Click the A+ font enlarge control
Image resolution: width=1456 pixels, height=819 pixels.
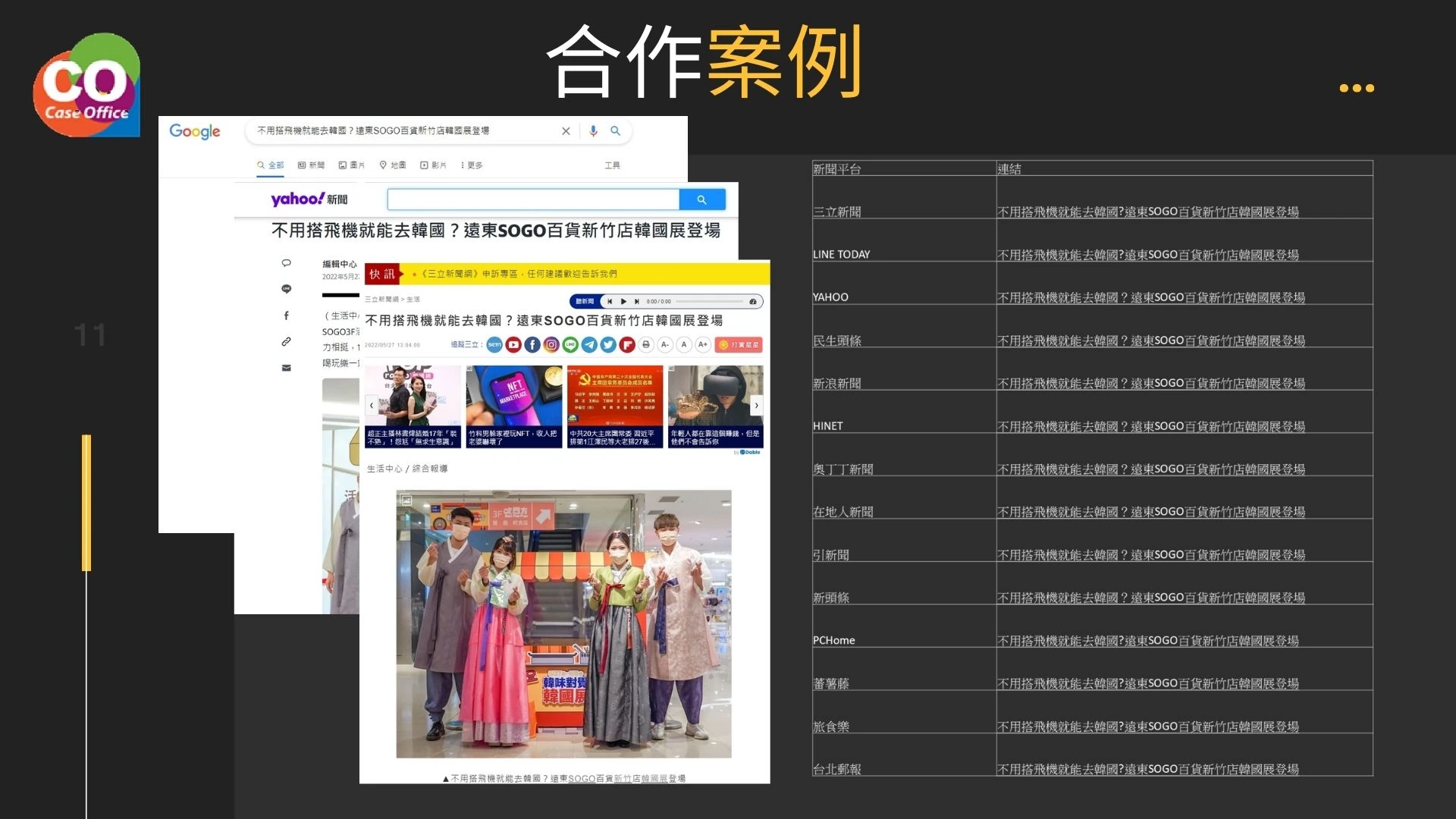point(703,345)
